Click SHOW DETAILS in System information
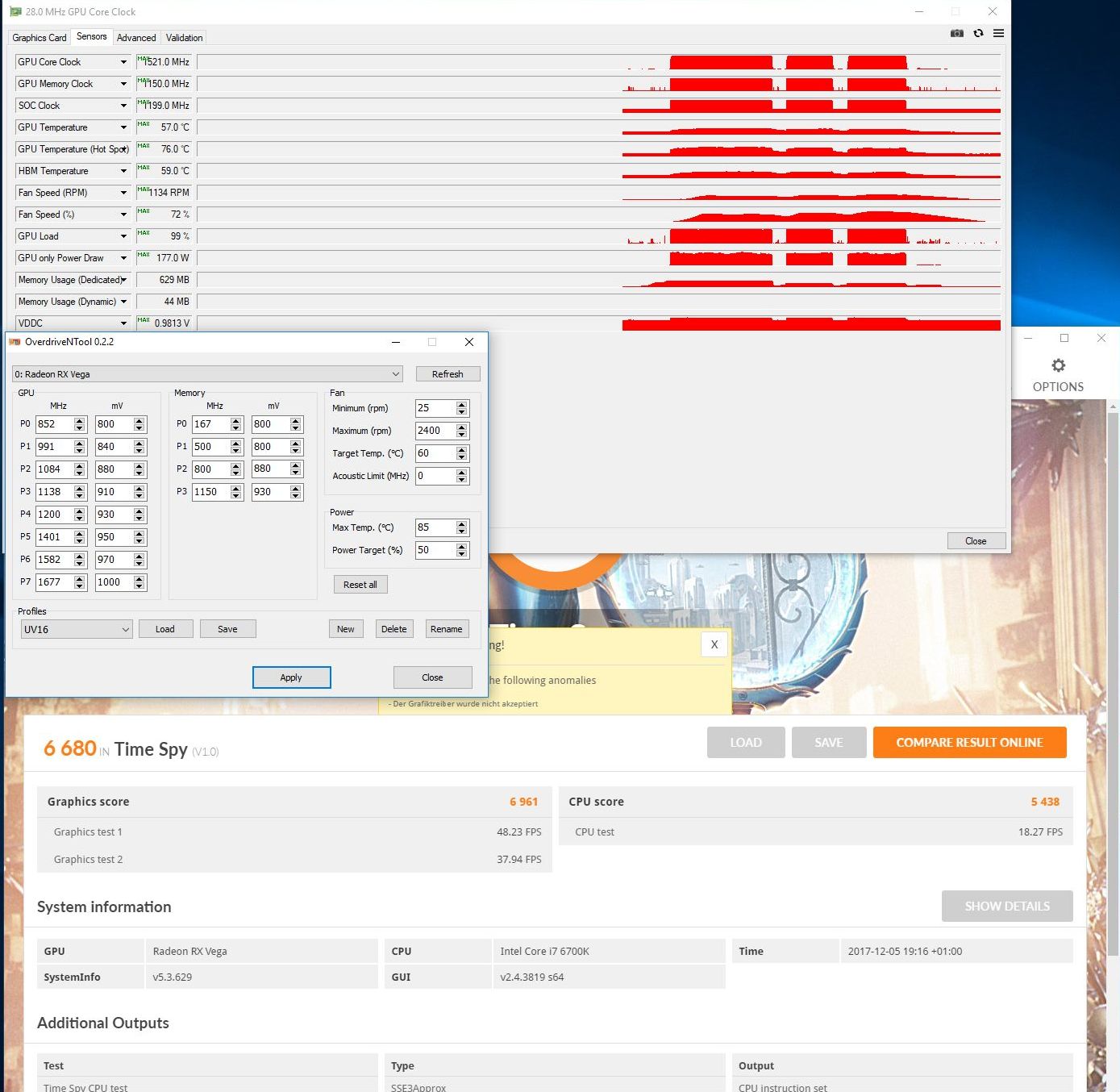Screen dimensions: 1120x1092 [x=1007, y=907]
